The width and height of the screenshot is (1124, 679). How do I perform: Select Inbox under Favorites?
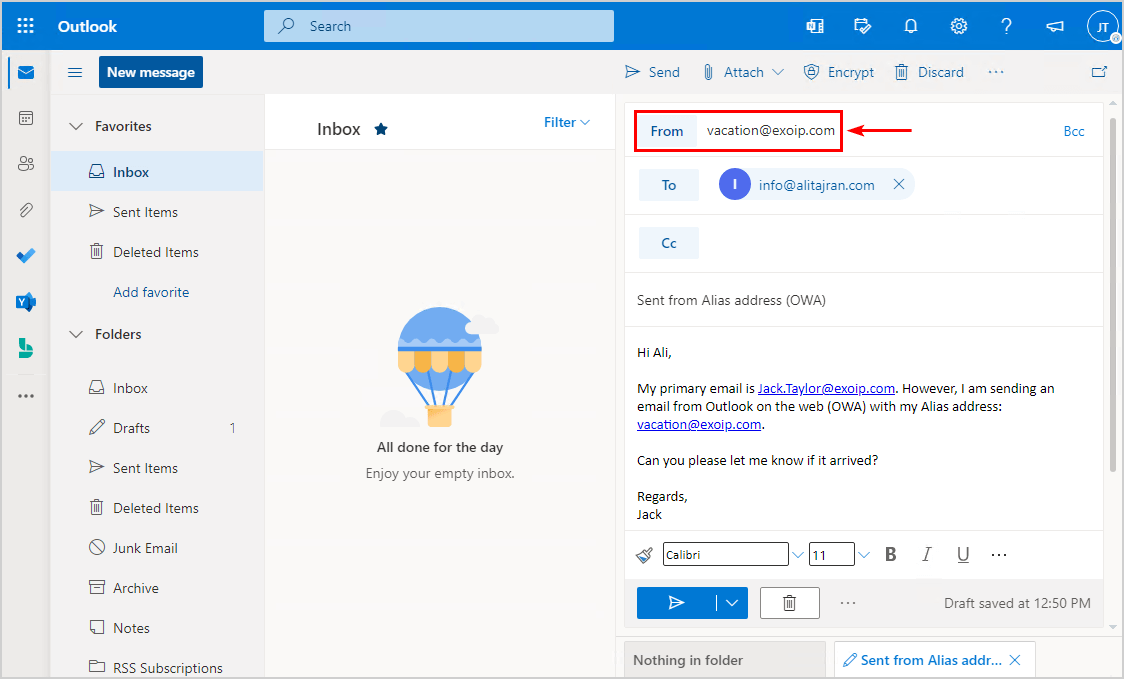point(157,171)
